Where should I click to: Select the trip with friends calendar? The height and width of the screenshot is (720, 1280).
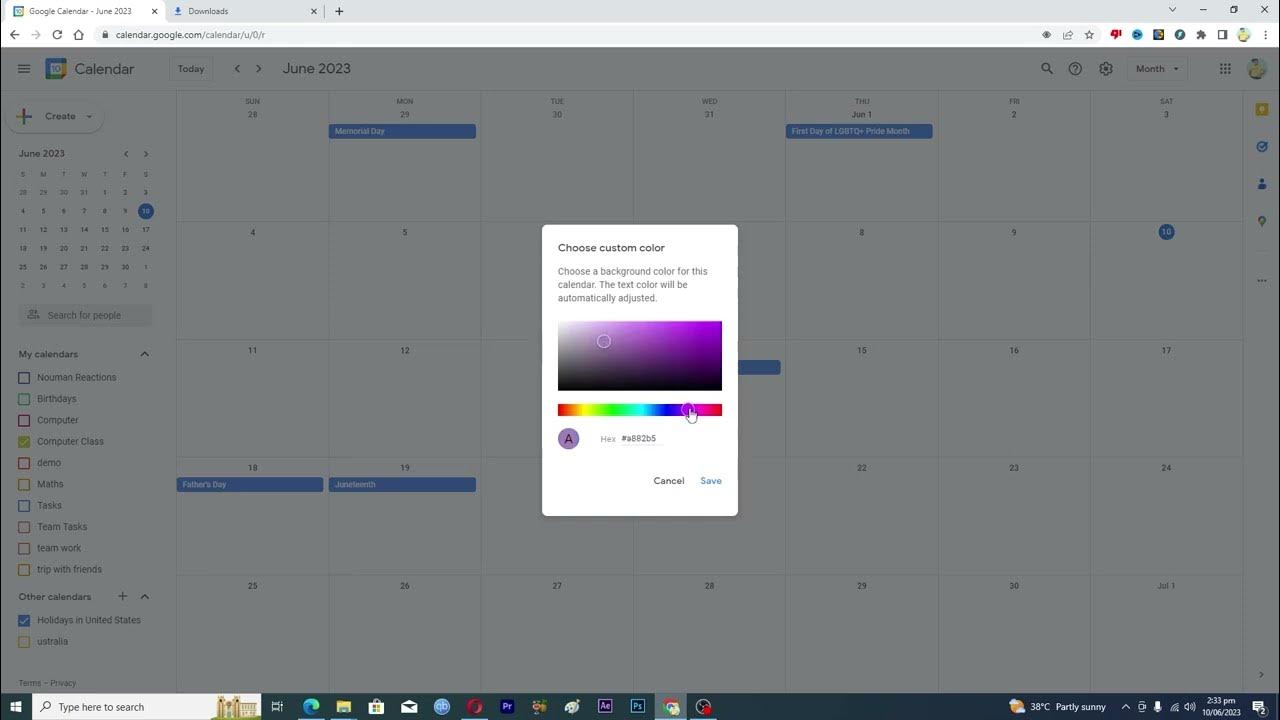[x=24, y=570]
